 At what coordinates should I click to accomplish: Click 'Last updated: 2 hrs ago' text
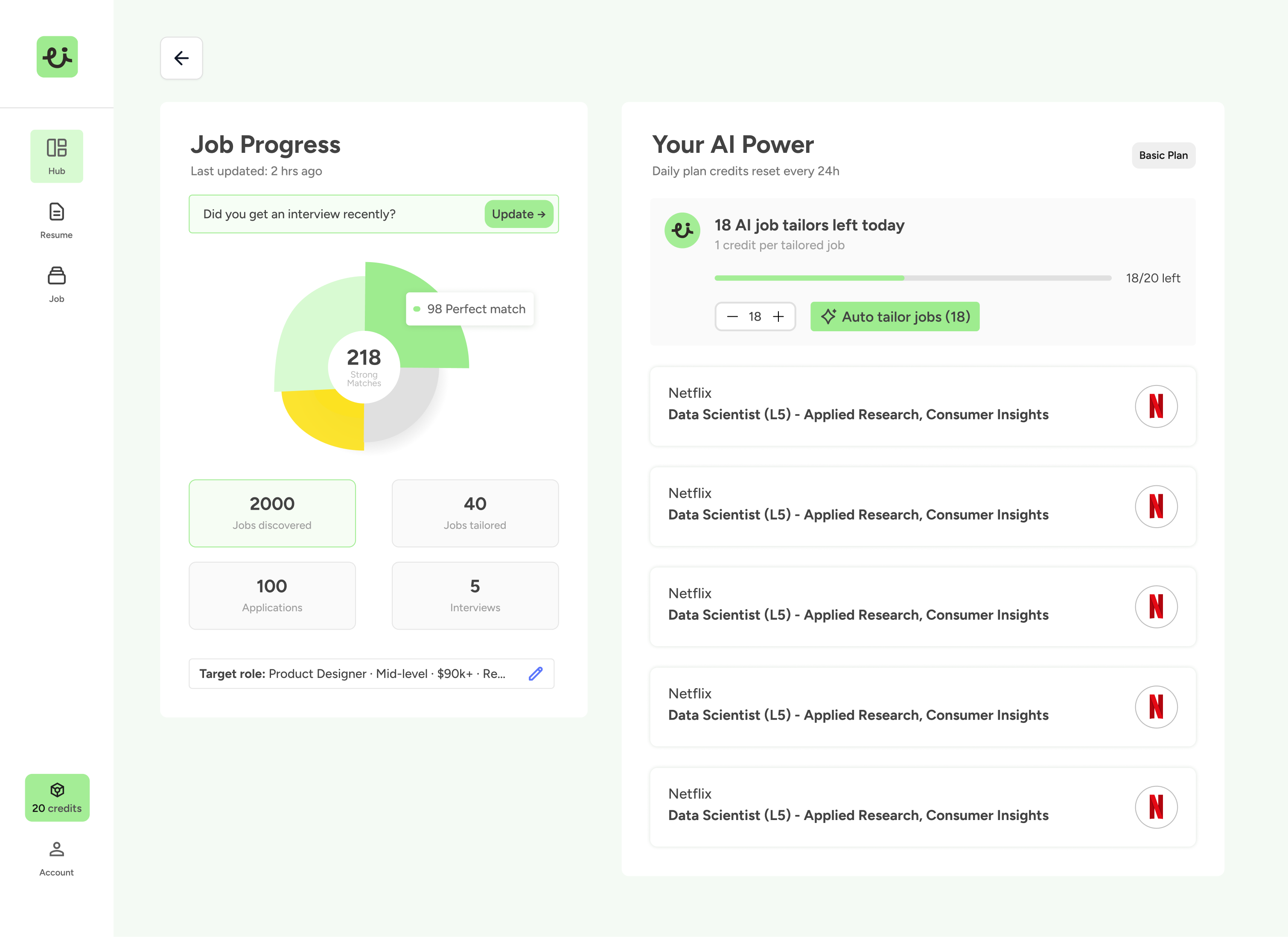(256, 171)
